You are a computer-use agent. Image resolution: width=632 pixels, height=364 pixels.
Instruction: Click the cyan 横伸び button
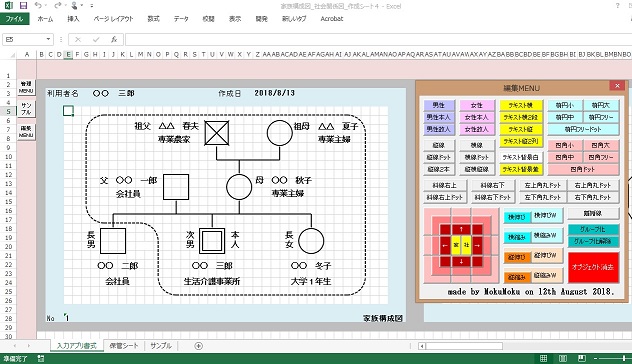tap(517, 217)
